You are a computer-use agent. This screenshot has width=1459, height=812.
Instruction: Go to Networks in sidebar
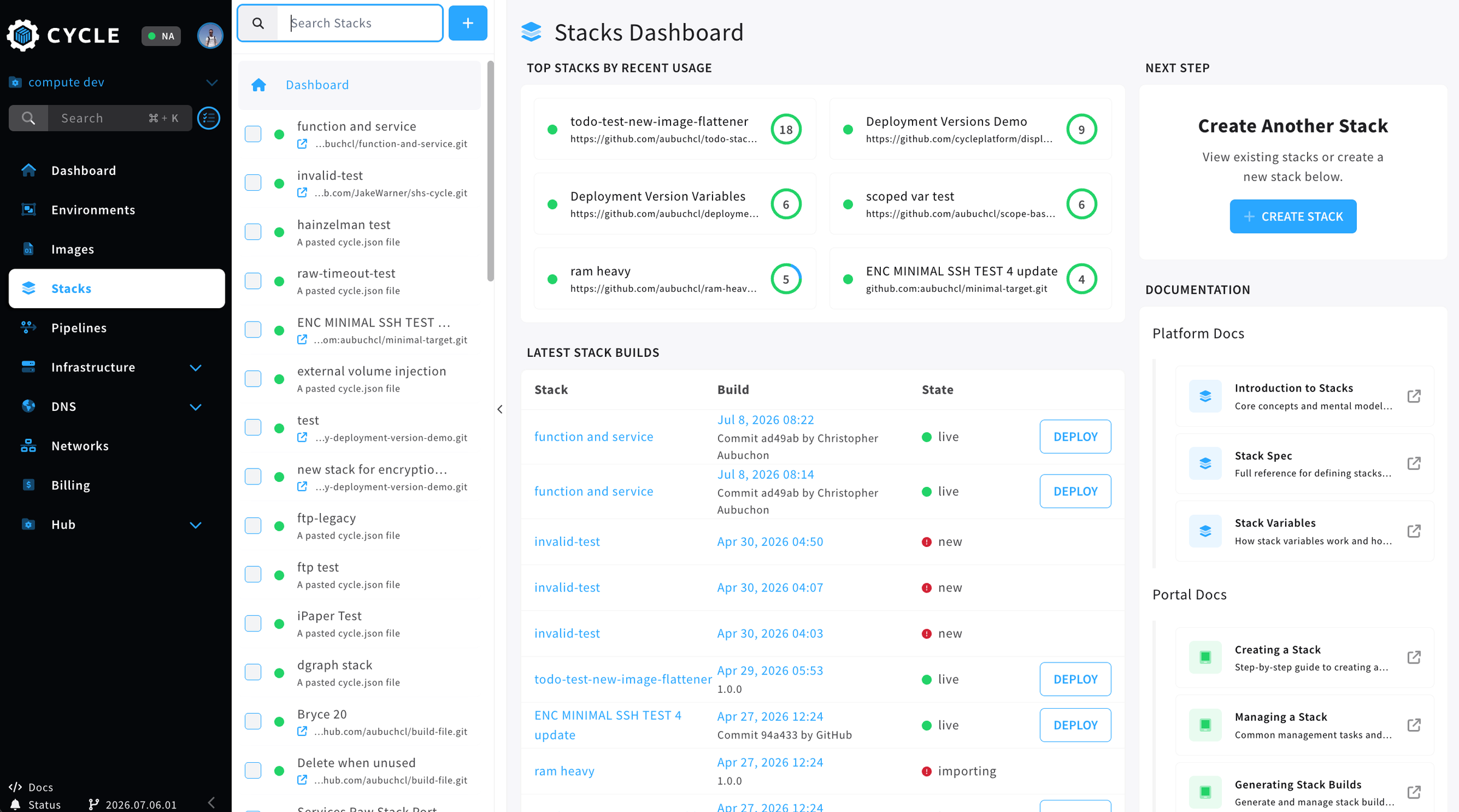point(80,446)
